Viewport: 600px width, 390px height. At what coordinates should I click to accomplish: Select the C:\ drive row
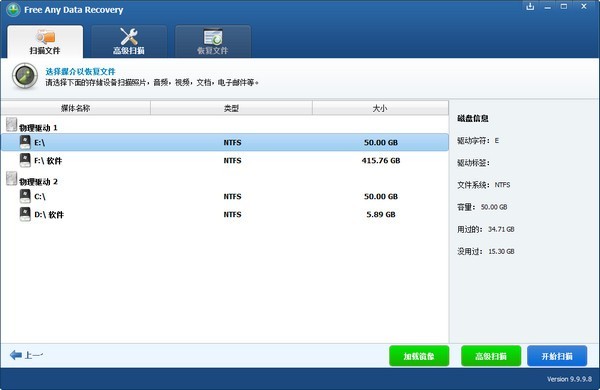click(225, 196)
